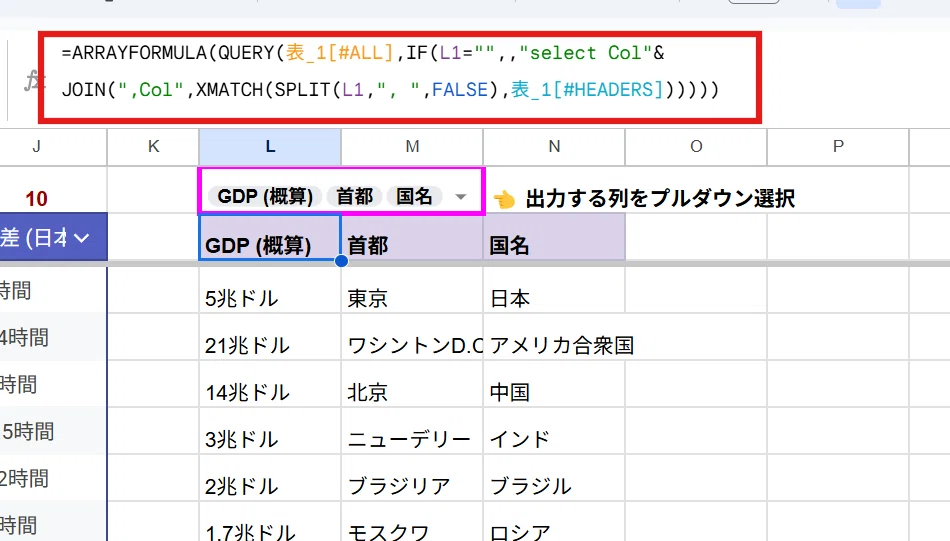The image size is (950, 541).
Task: Click the cell containing ロシア
Action: 554,522
